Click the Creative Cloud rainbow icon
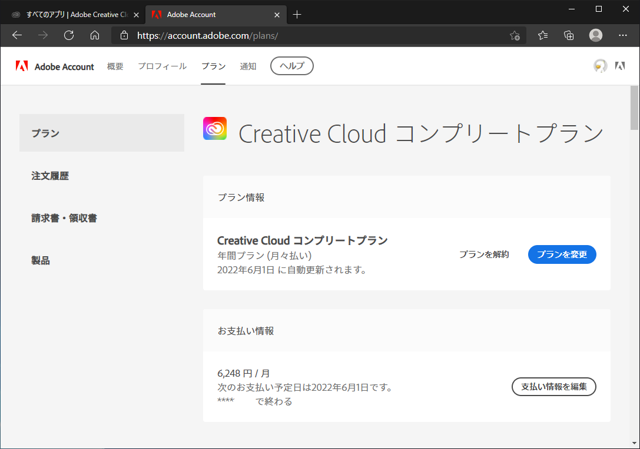This screenshot has height=449, width=640. click(x=215, y=129)
